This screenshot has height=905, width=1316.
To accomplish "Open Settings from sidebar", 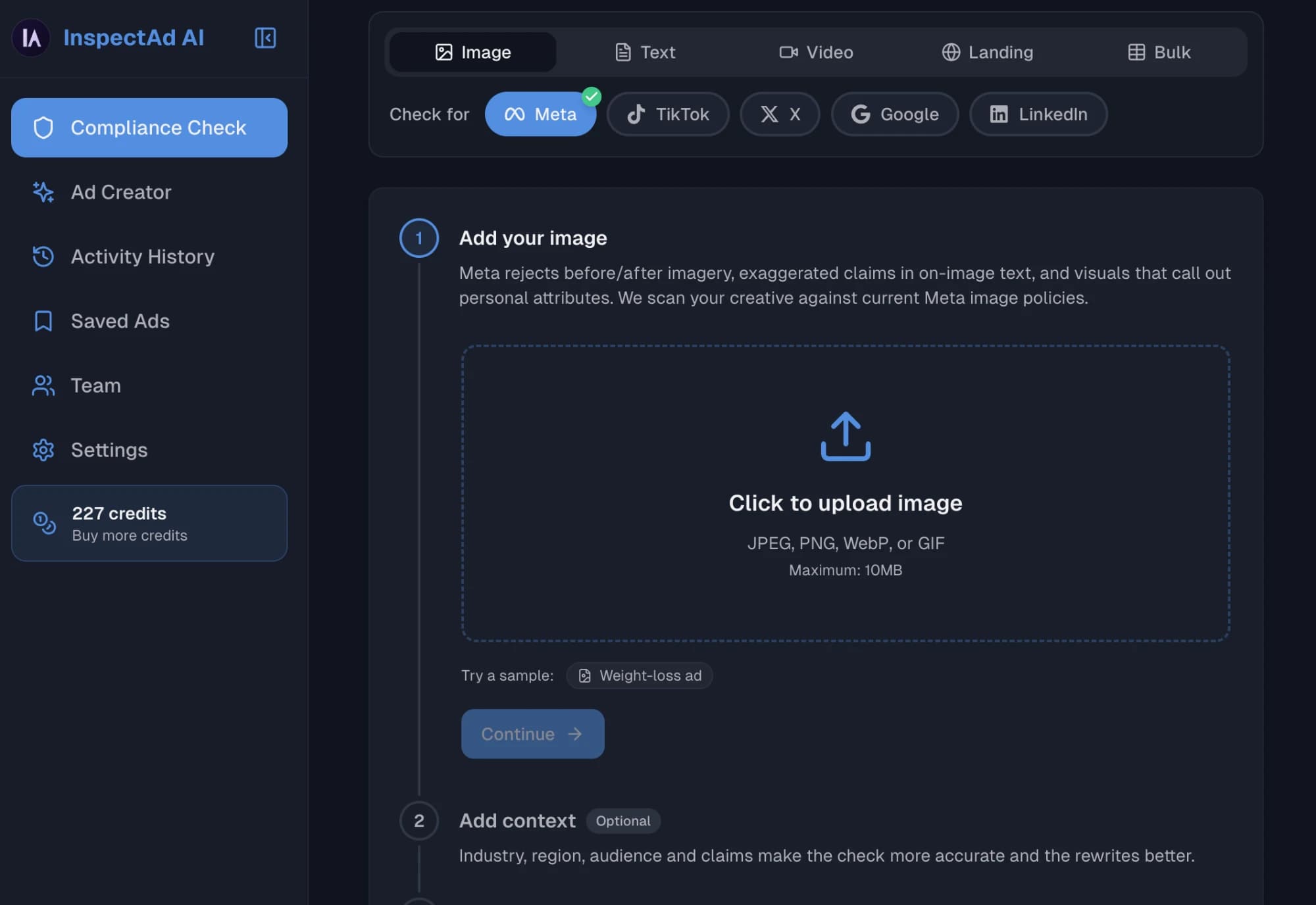I will click(x=149, y=450).
